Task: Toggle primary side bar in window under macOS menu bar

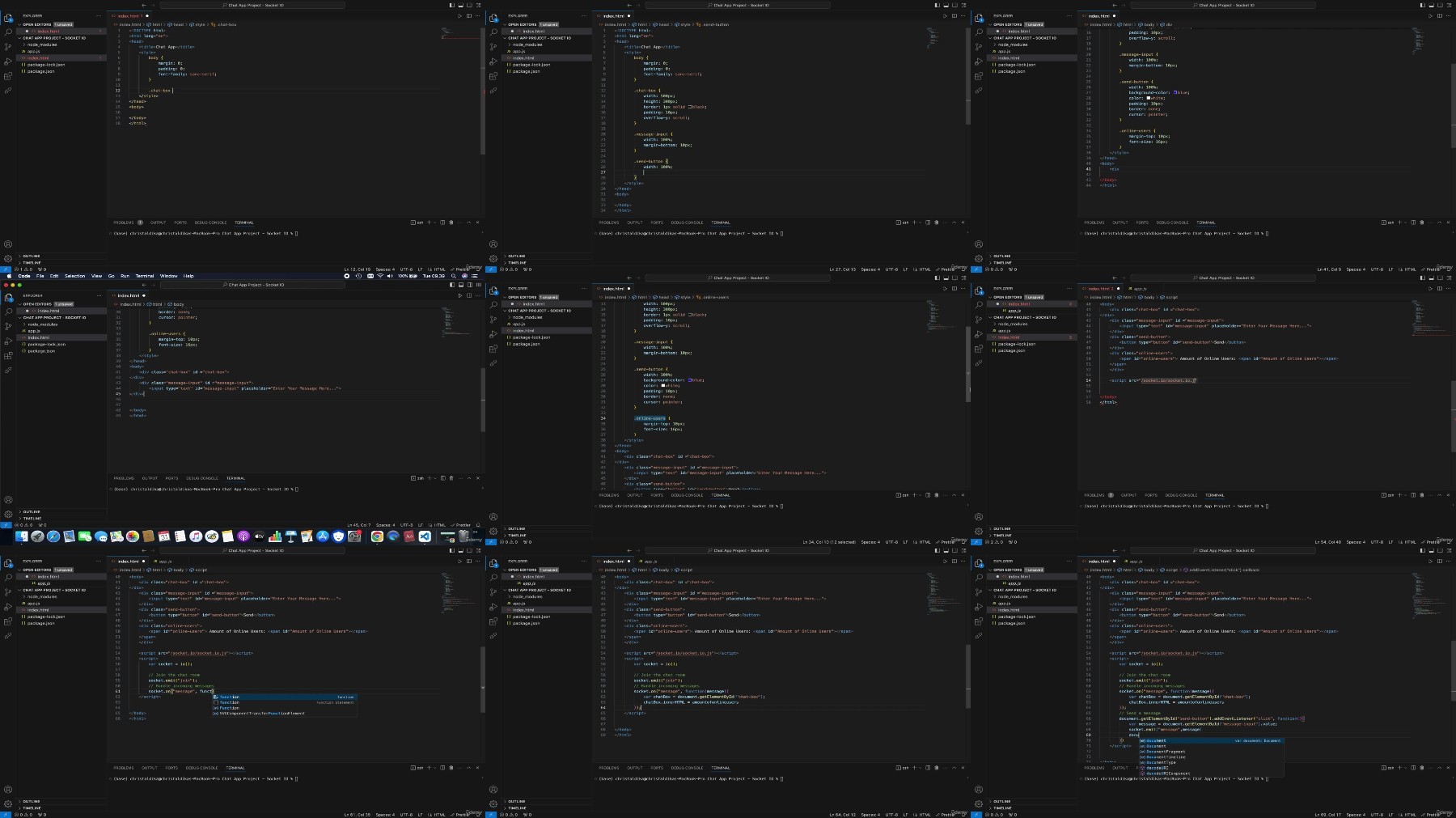Action: (x=452, y=285)
